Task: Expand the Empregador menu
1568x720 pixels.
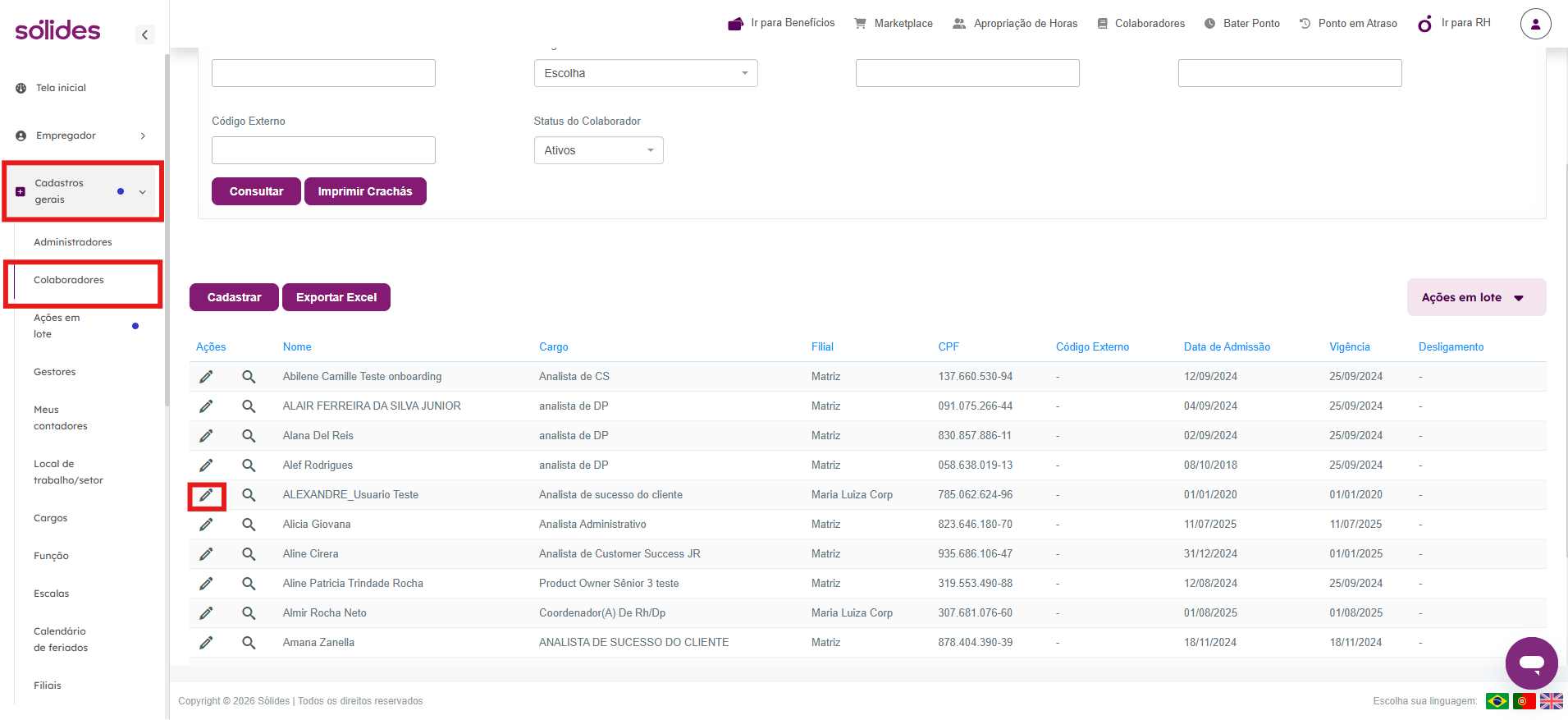Action: pos(82,135)
